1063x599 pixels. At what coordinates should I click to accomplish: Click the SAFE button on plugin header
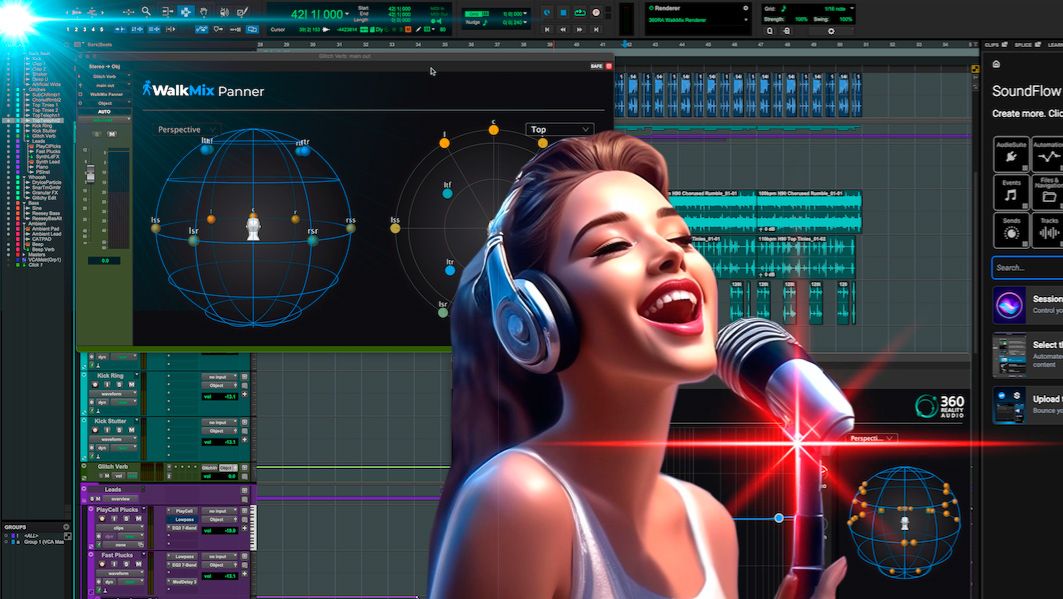[x=596, y=66]
